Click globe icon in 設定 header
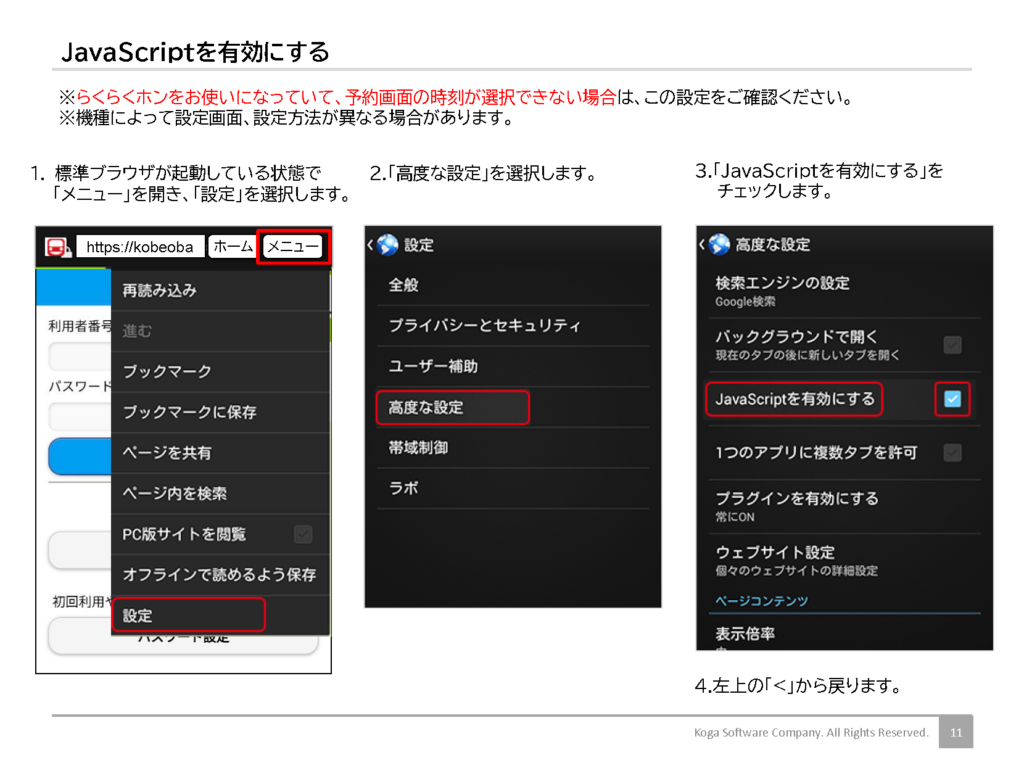Image resolution: width=1024 pixels, height=768 pixels. [x=387, y=245]
